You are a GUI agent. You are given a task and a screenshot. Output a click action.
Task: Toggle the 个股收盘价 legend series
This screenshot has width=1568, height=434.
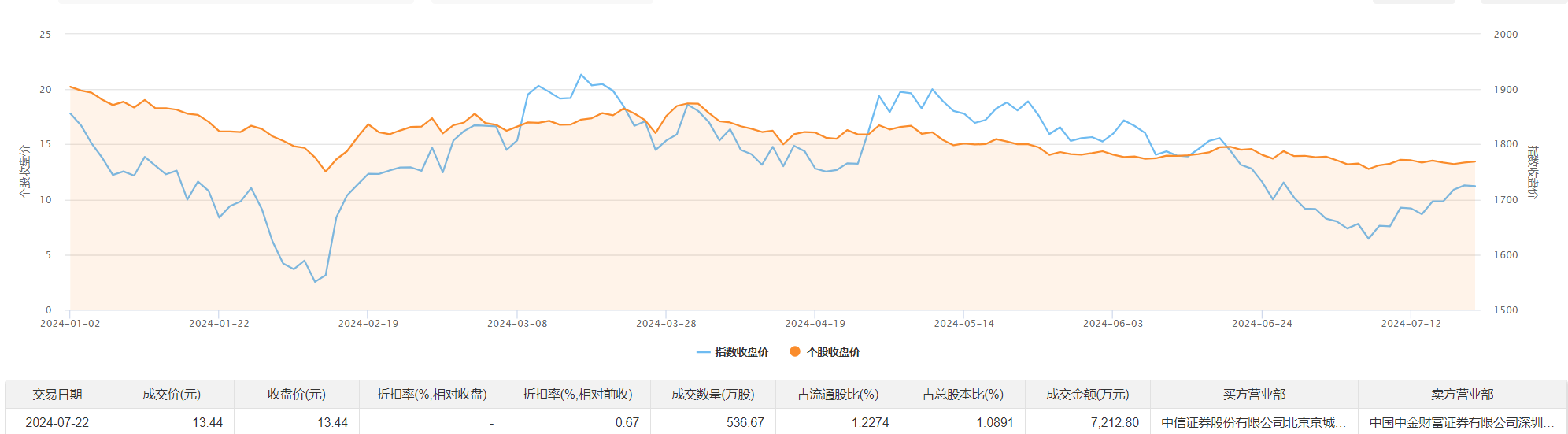point(833,352)
